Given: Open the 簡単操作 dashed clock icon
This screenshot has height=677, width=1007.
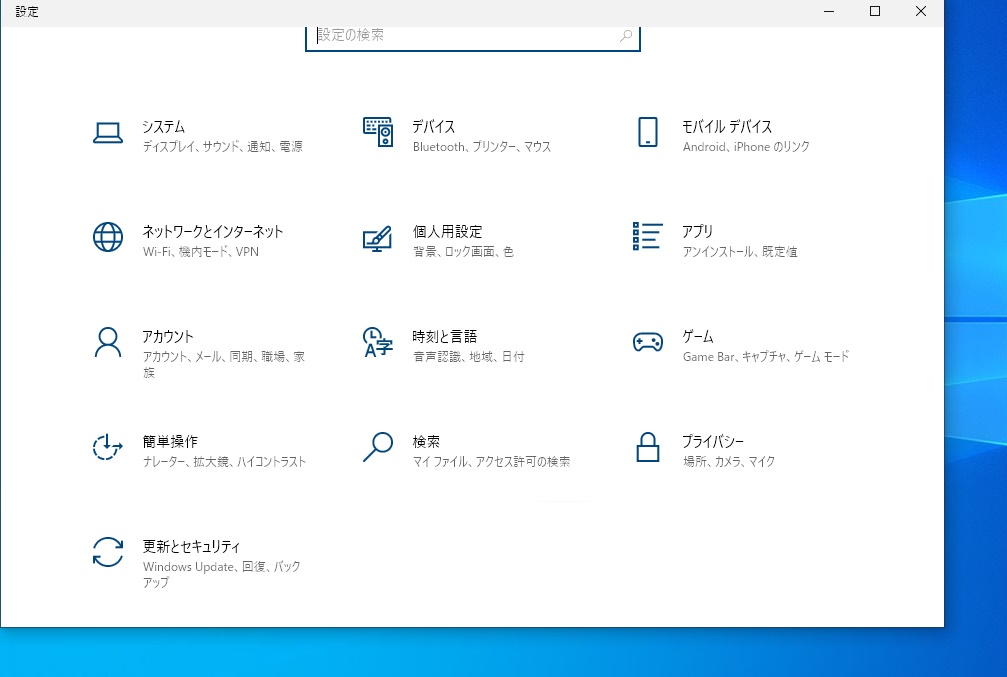Looking at the screenshot, I should click(108, 446).
